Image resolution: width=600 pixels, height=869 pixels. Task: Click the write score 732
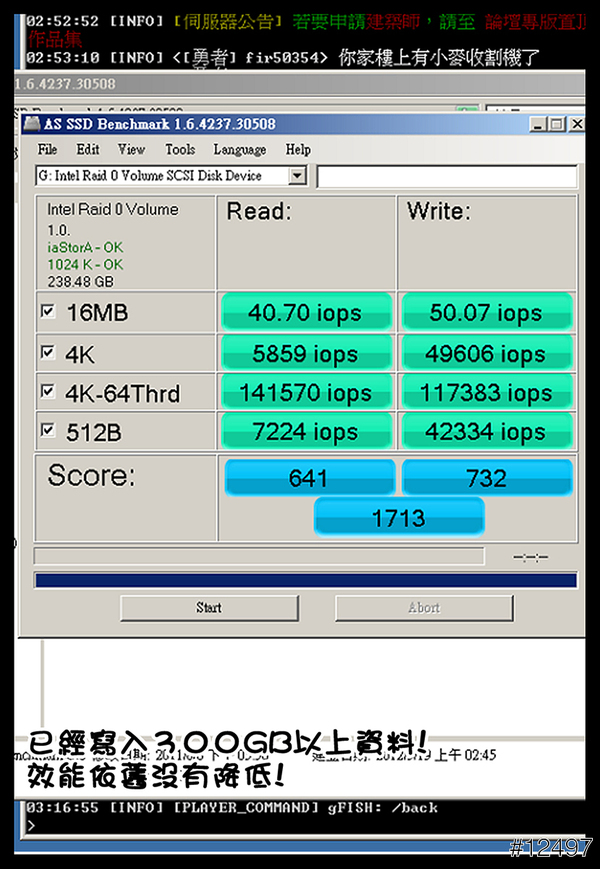click(x=486, y=477)
